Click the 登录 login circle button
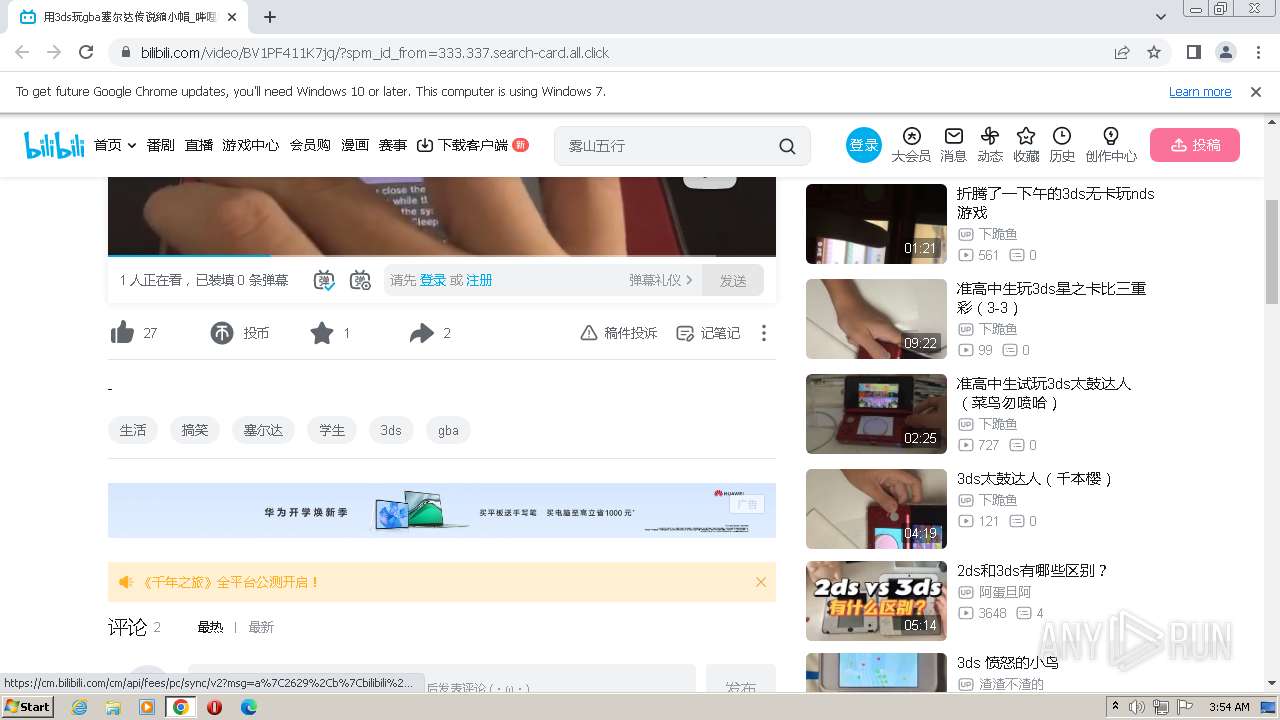Screen dimensions: 1280x720 click(x=864, y=145)
